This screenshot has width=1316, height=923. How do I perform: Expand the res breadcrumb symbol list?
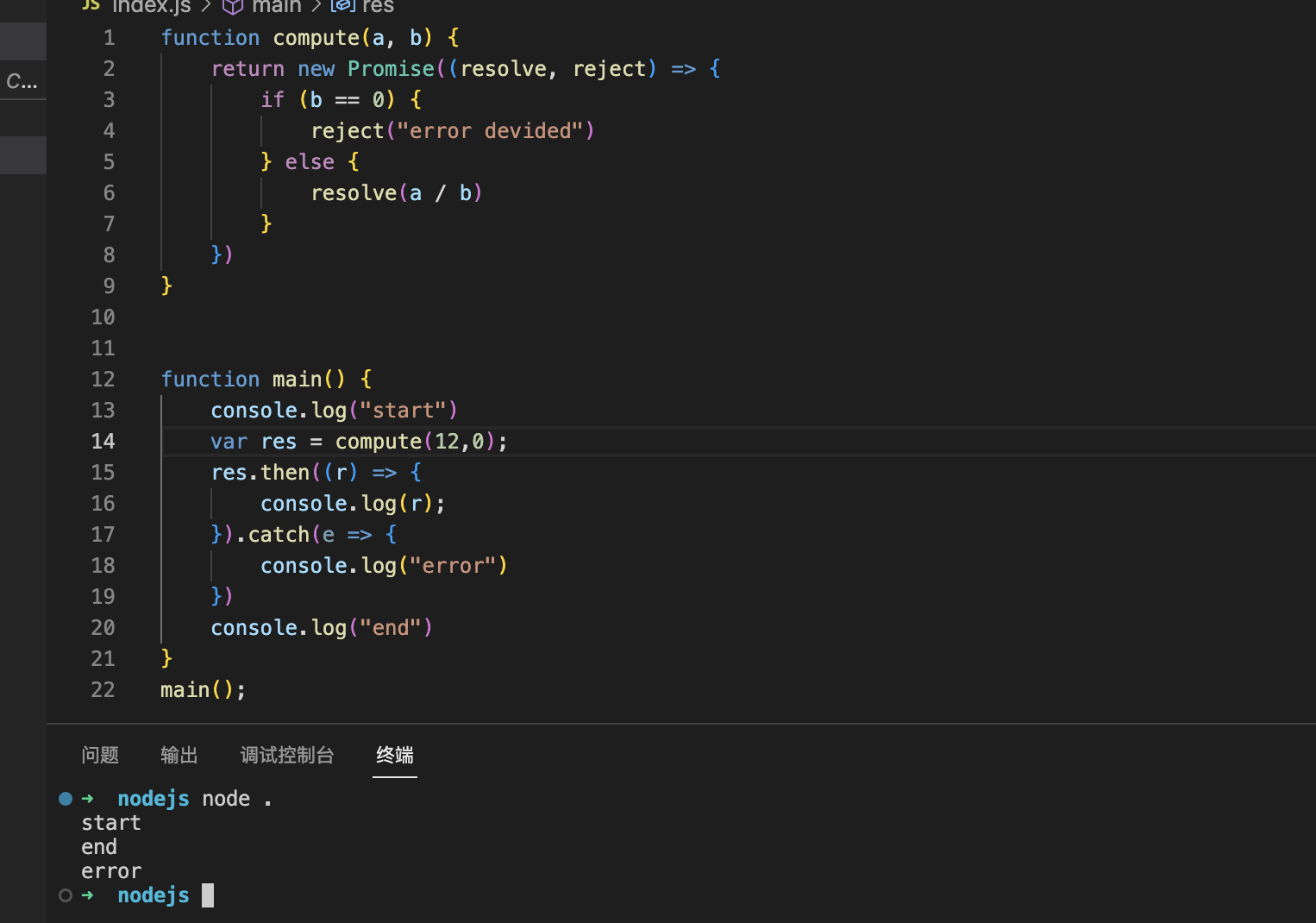(x=378, y=6)
